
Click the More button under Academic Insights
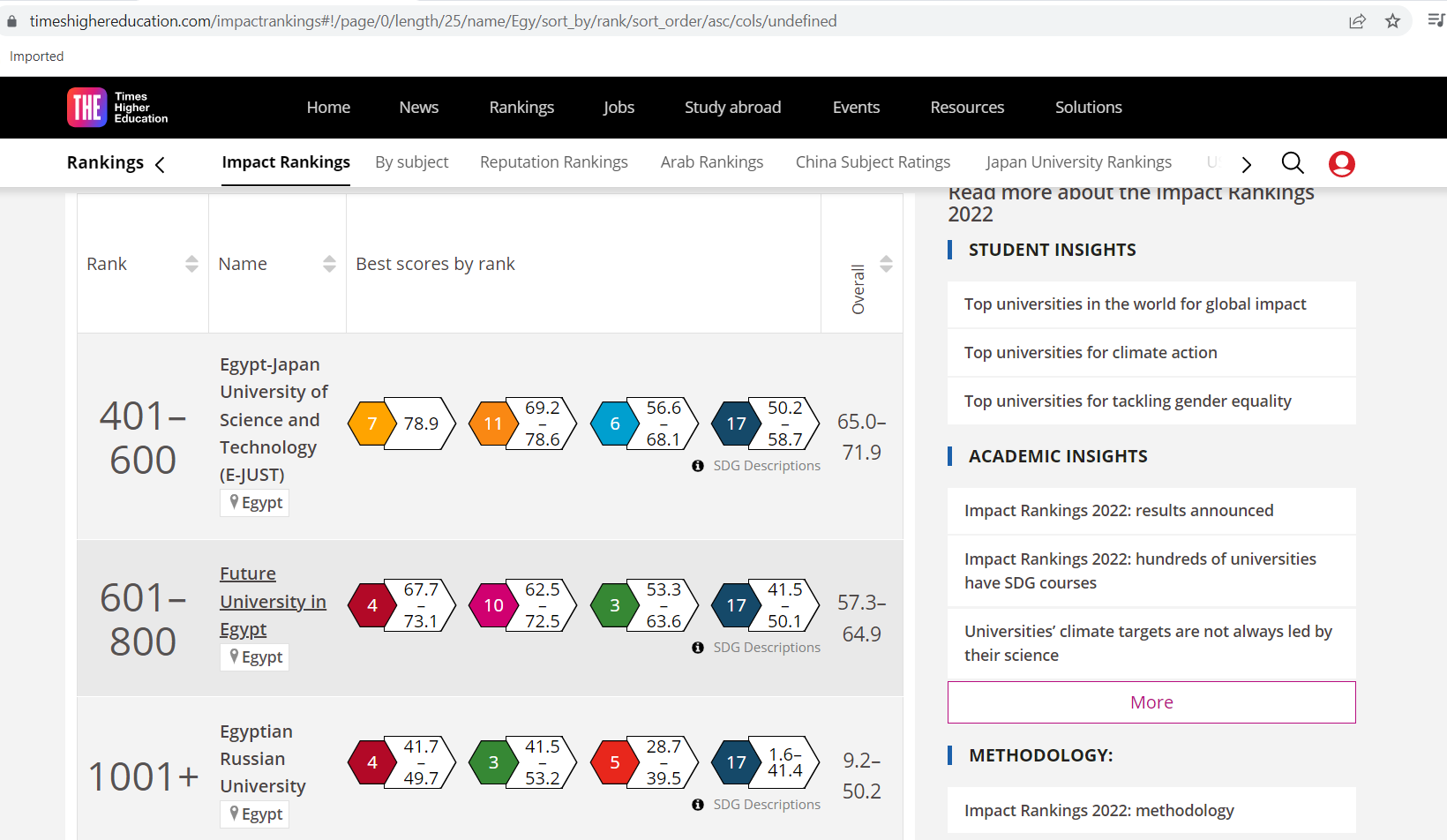click(x=1151, y=702)
